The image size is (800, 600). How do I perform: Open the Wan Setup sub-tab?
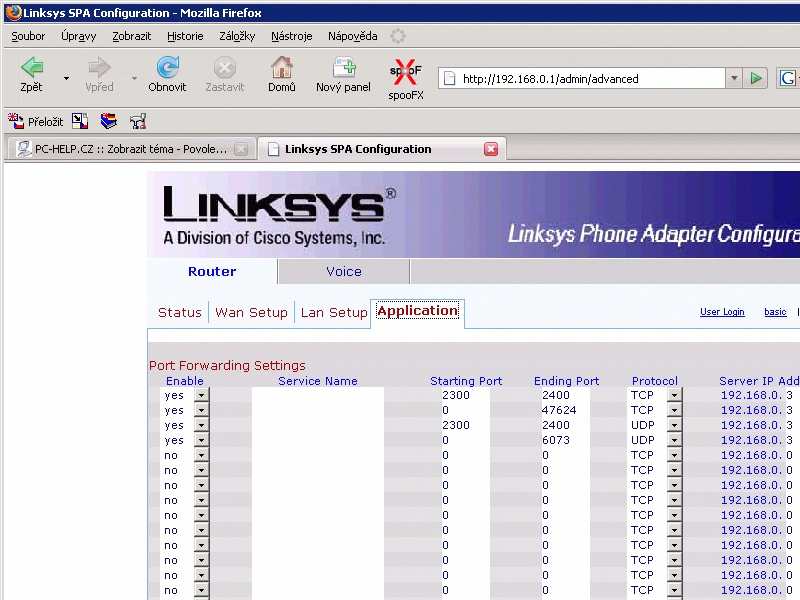252,312
